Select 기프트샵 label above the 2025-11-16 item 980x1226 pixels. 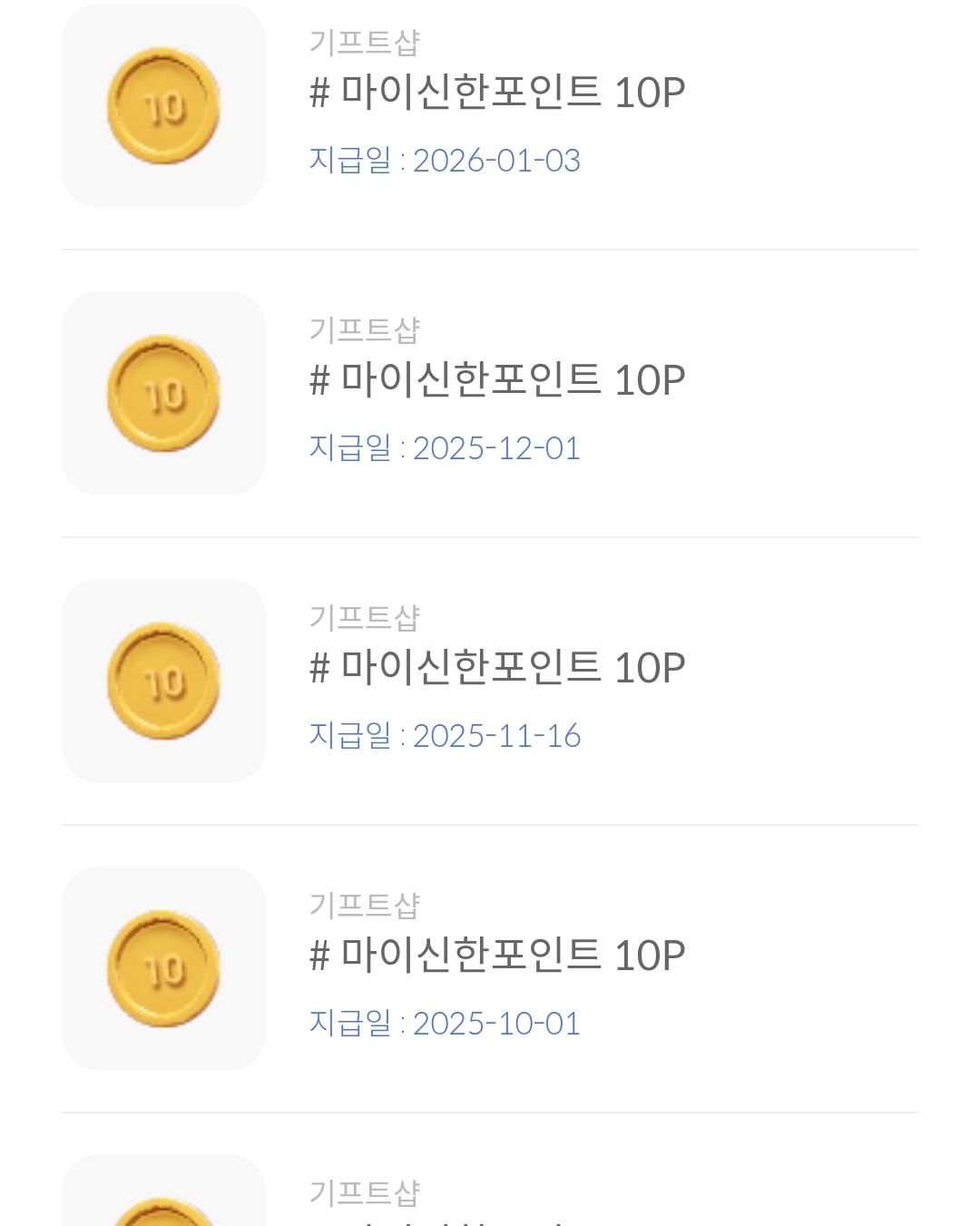click(365, 617)
